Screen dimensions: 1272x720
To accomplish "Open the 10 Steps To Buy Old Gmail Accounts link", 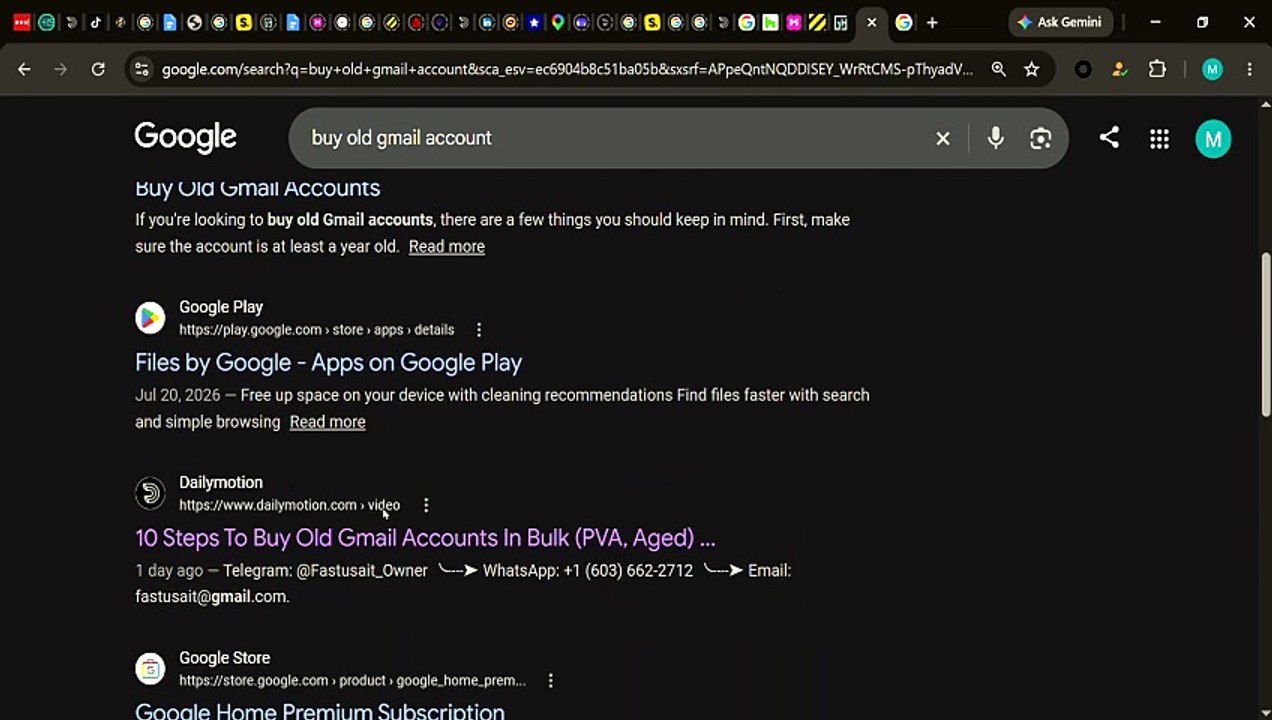I will [425, 538].
